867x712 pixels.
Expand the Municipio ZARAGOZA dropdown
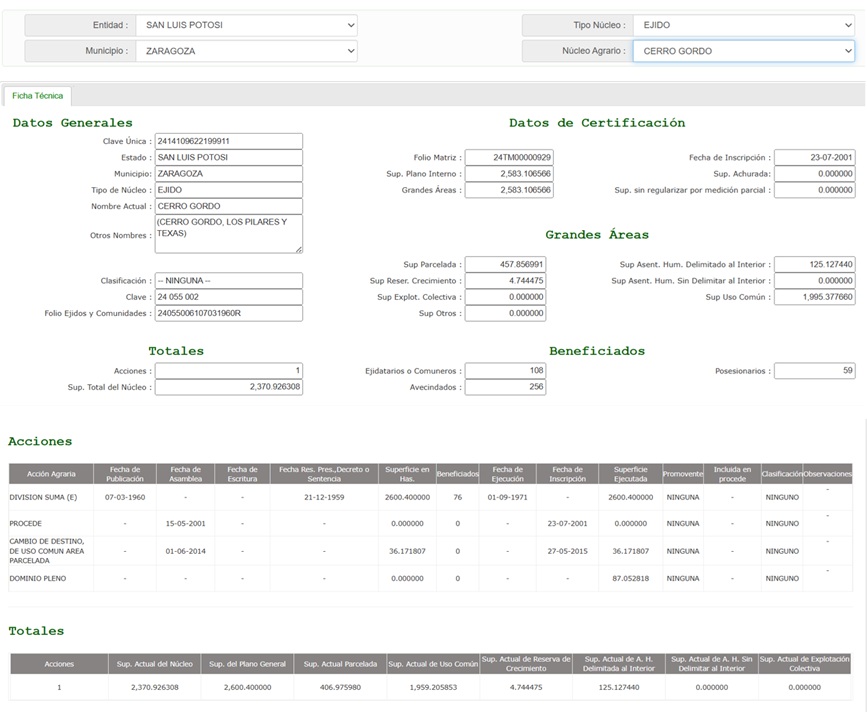(x=246, y=51)
